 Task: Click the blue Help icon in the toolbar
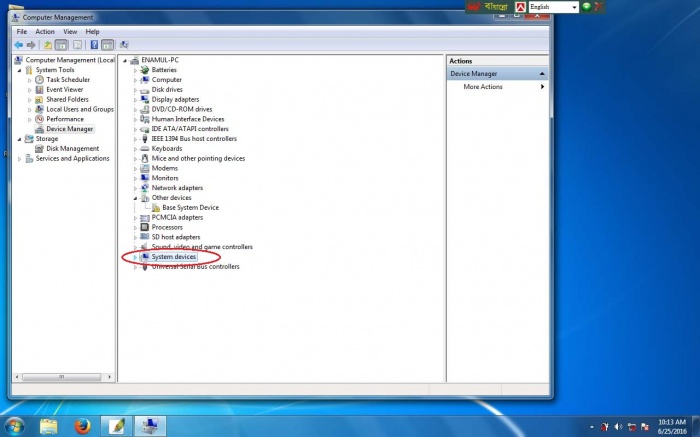coord(94,45)
